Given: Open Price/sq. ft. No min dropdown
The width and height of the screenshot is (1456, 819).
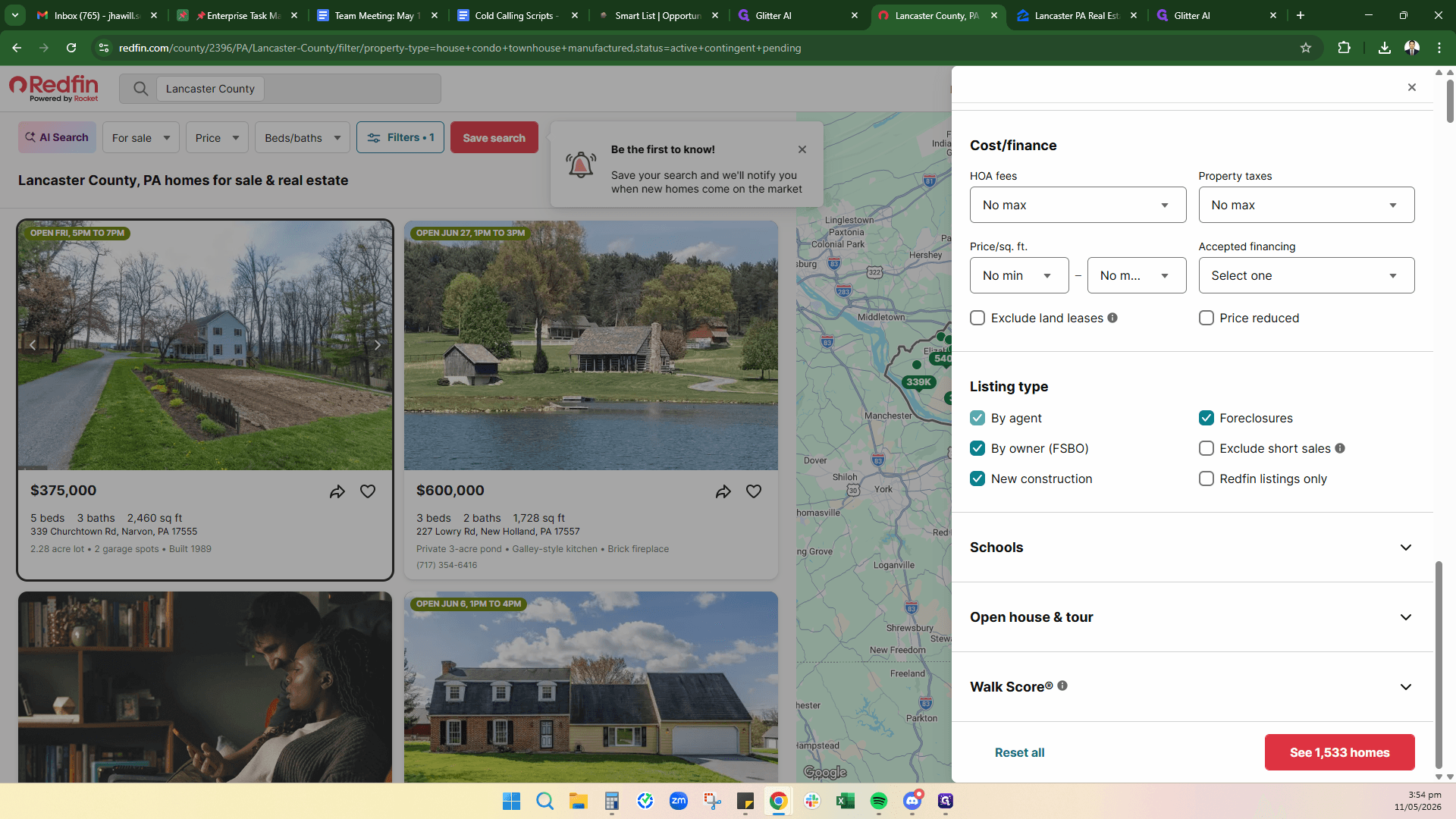Looking at the screenshot, I should 1019,275.
